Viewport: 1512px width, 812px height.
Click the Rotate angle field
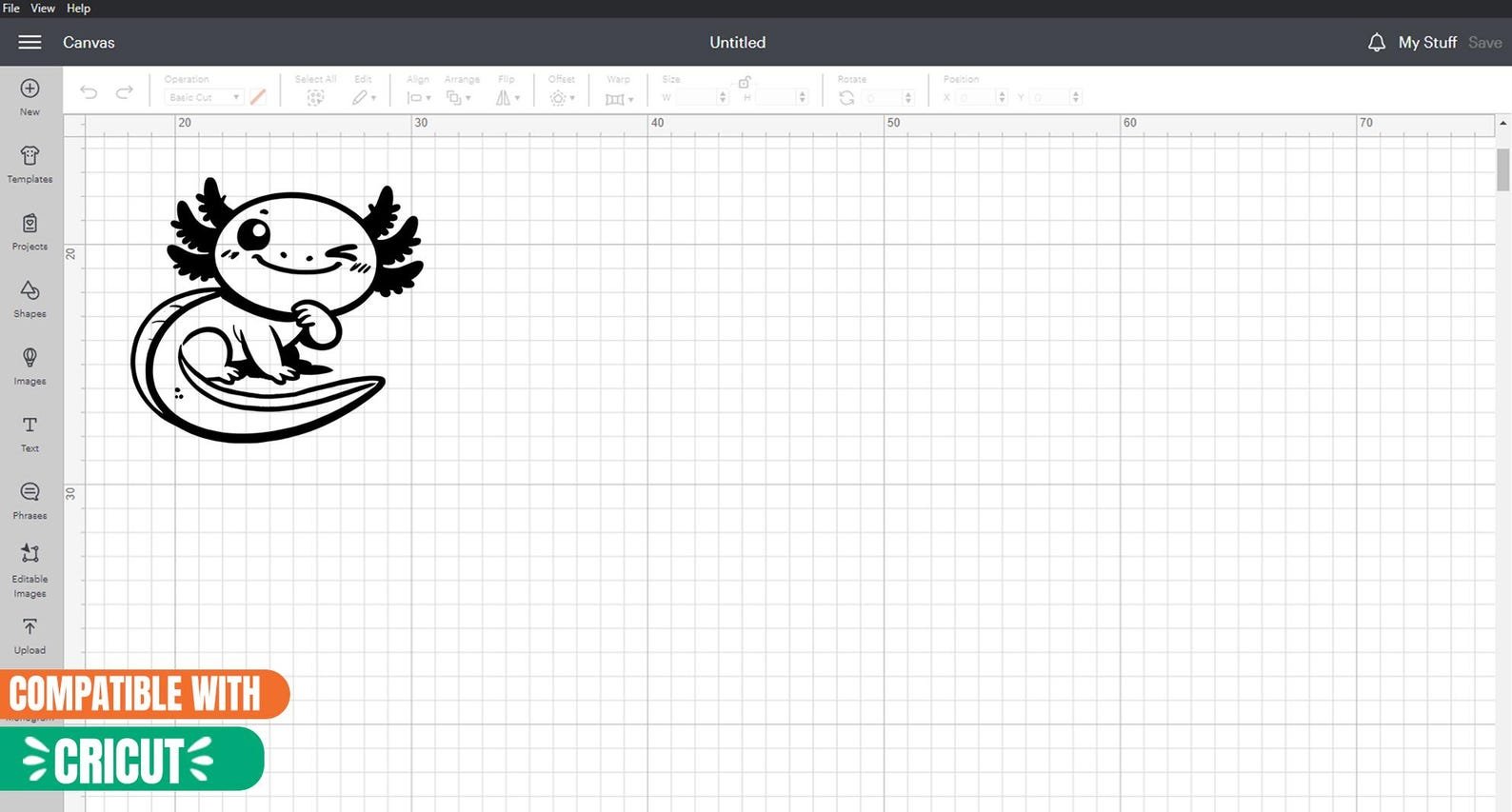pos(883,97)
